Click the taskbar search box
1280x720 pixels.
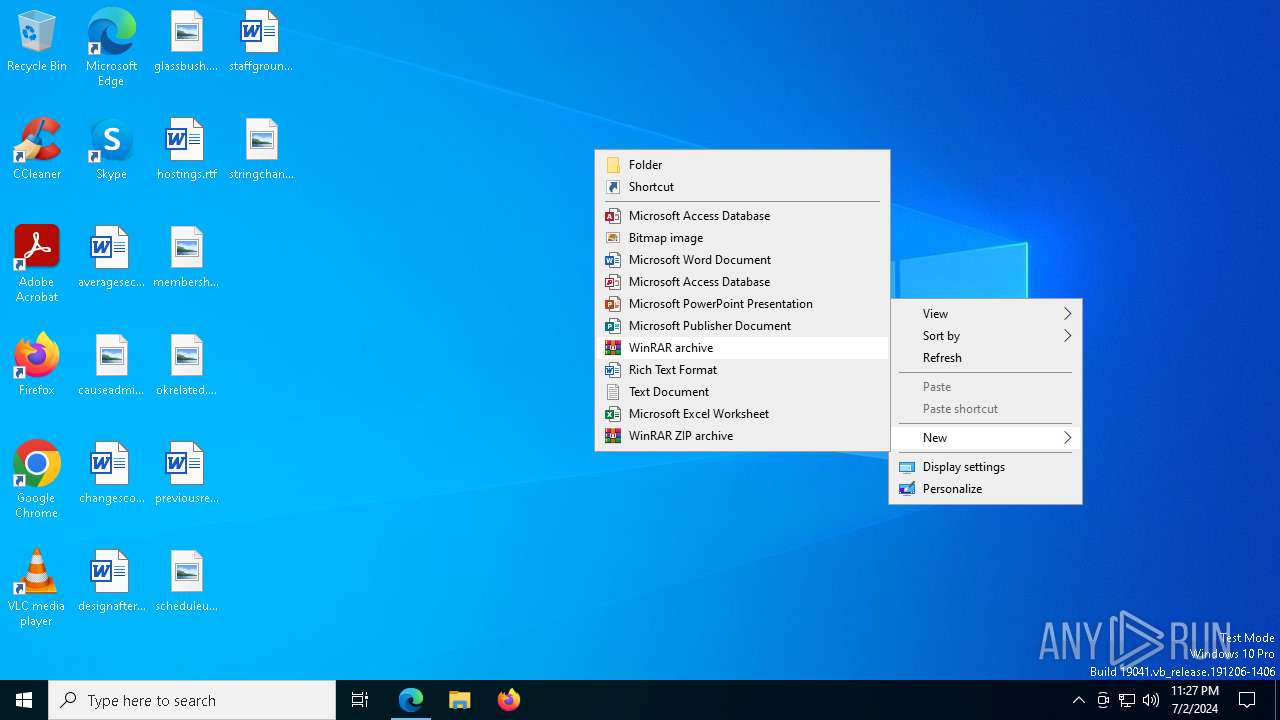click(192, 700)
